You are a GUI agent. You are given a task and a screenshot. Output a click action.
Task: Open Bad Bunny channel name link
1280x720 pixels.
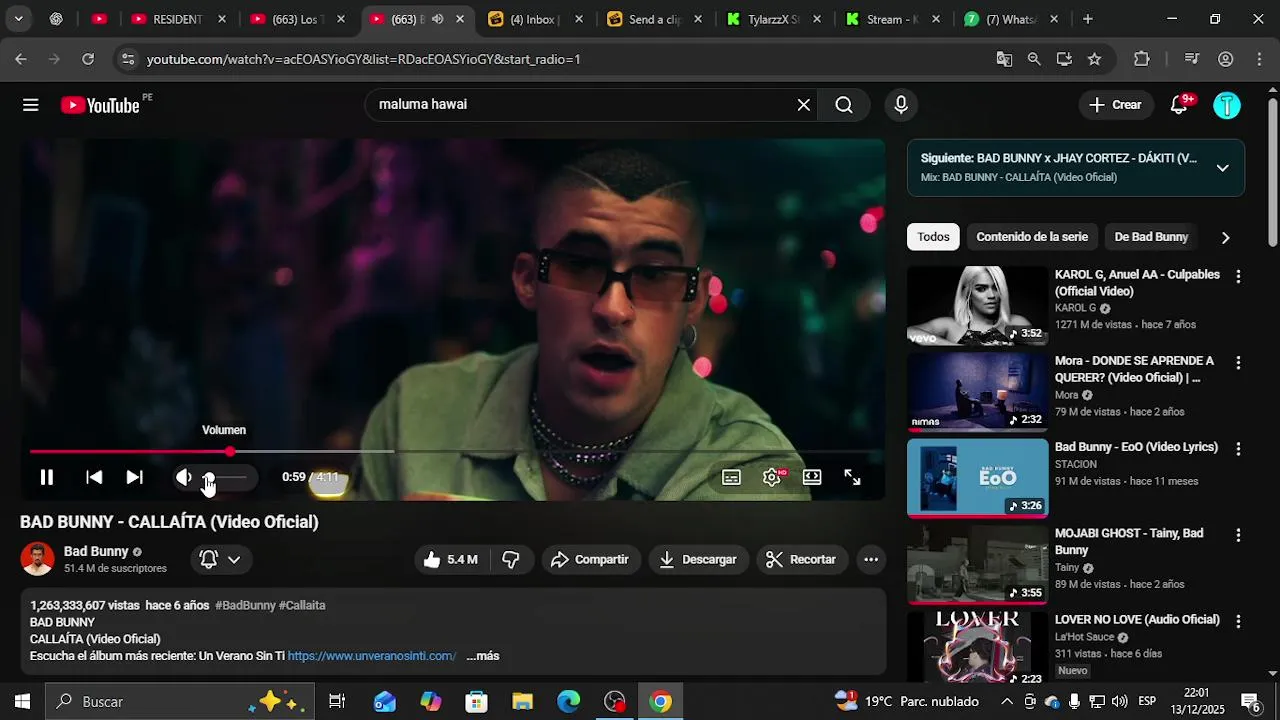click(x=96, y=552)
